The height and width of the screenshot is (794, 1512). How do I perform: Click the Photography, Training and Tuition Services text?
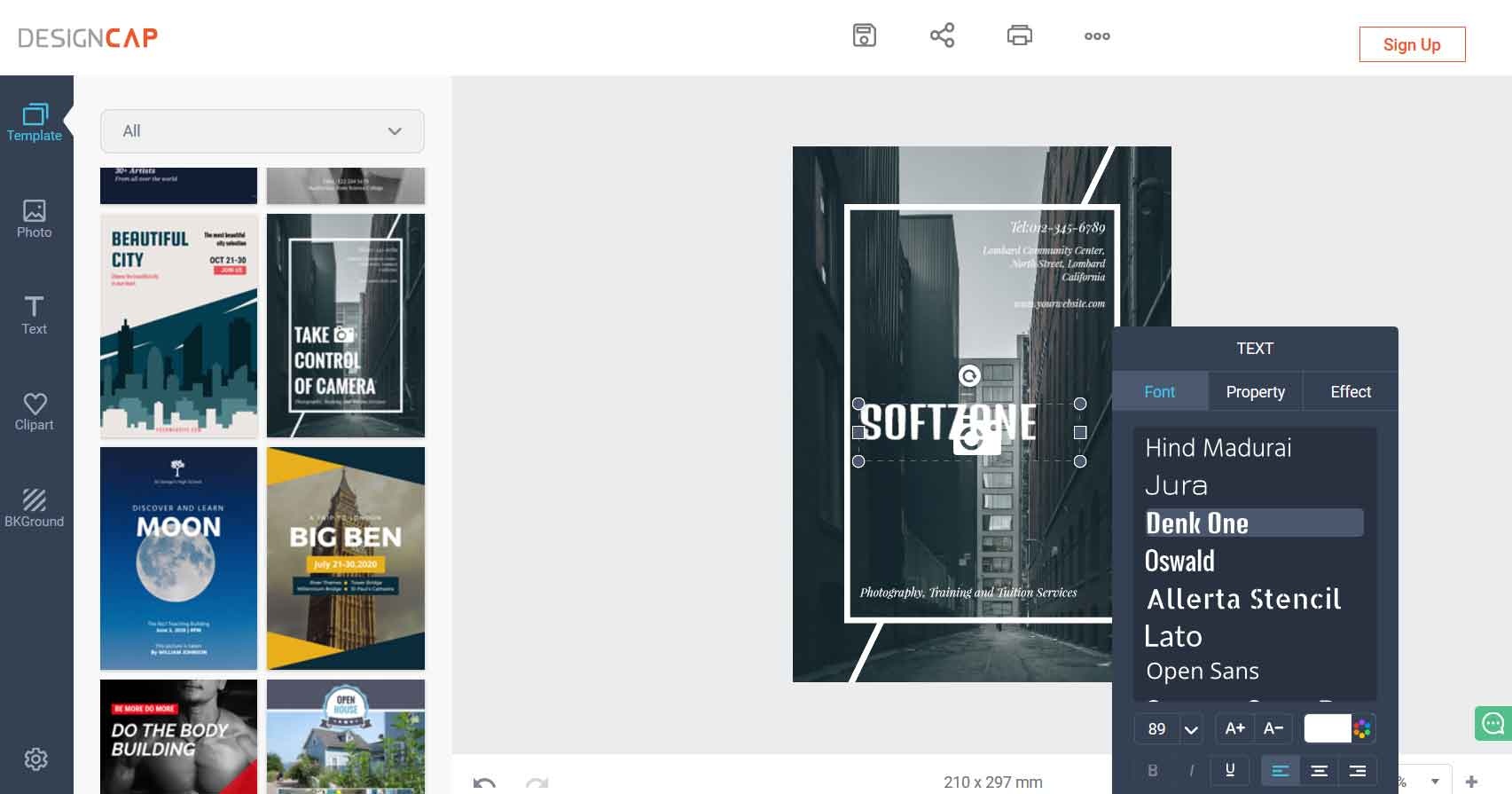pyautogui.click(x=968, y=593)
